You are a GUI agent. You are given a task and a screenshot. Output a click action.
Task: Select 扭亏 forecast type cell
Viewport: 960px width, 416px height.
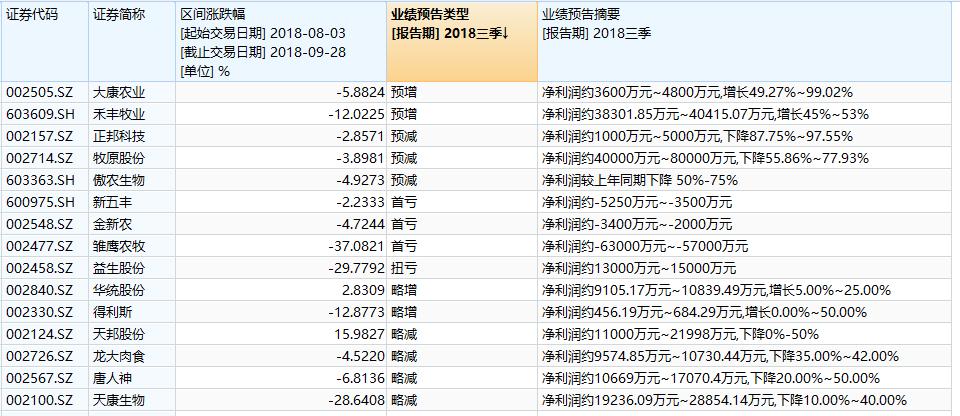(x=462, y=268)
